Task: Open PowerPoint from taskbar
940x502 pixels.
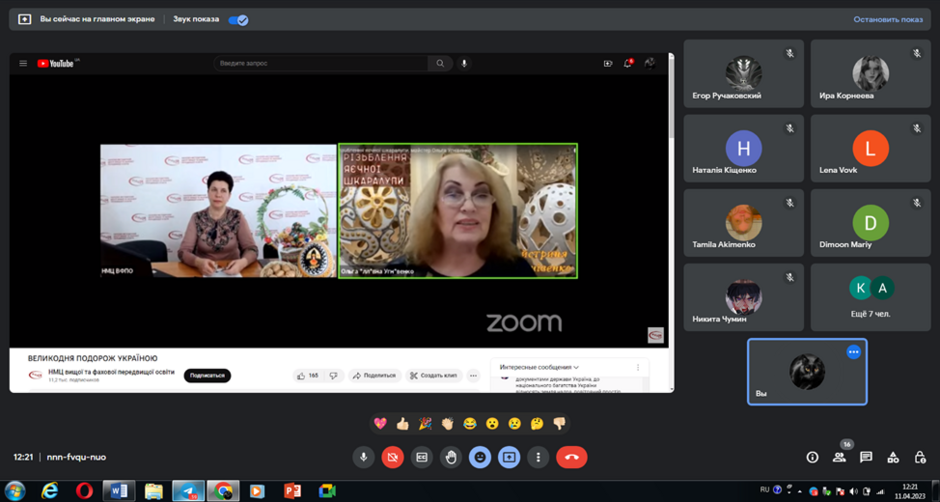Action: 293,491
